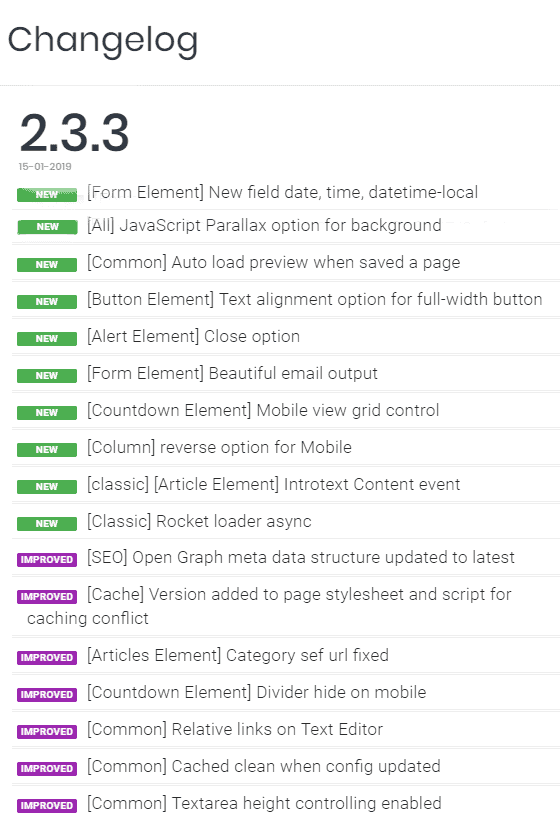This screenshot has height=819, width=560.
Task: Click IMPROVED badge beside SEO Open Graph entry
Action: (47, 559)
